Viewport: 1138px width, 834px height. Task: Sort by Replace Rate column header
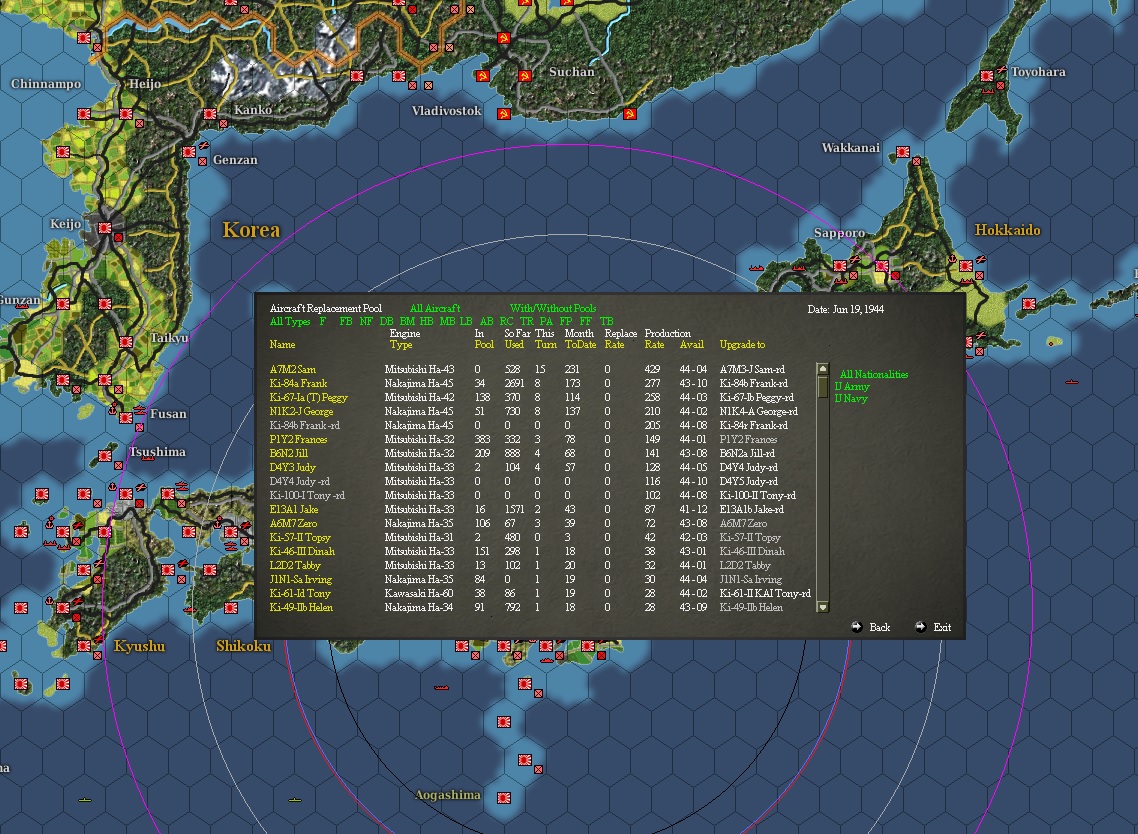[620, 338]
